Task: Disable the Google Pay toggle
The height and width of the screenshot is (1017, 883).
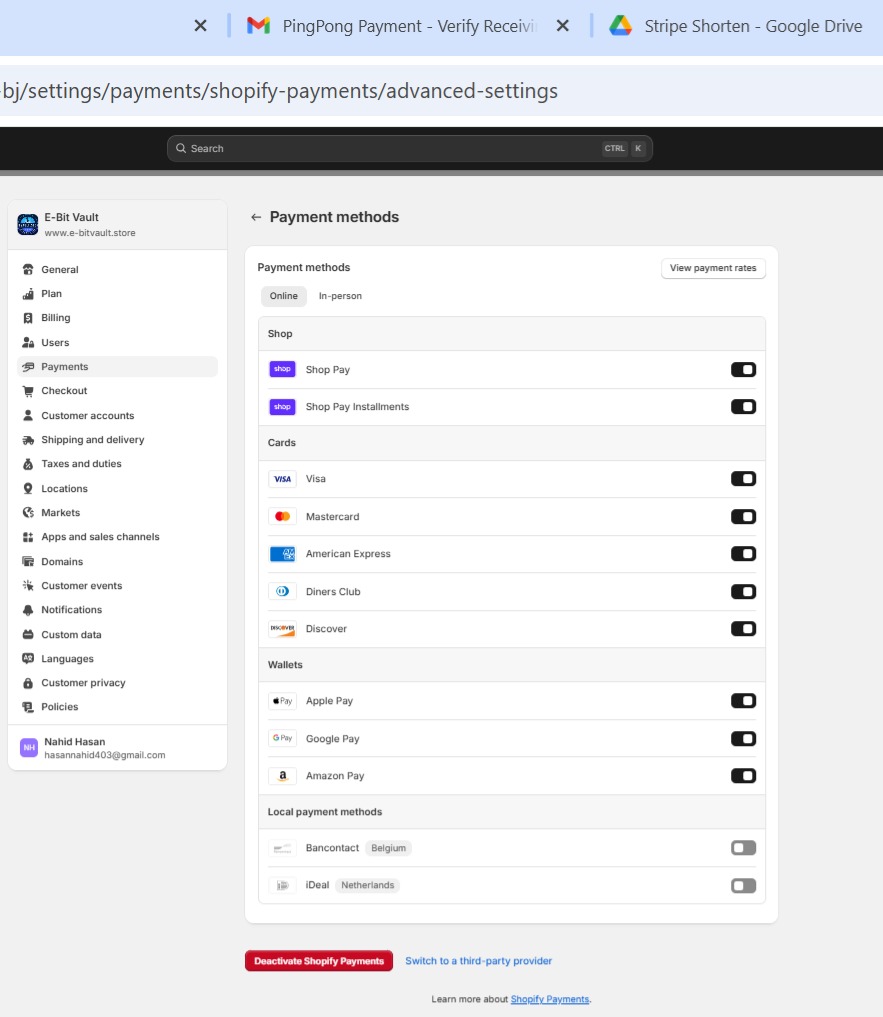Action: coord(744,739)
